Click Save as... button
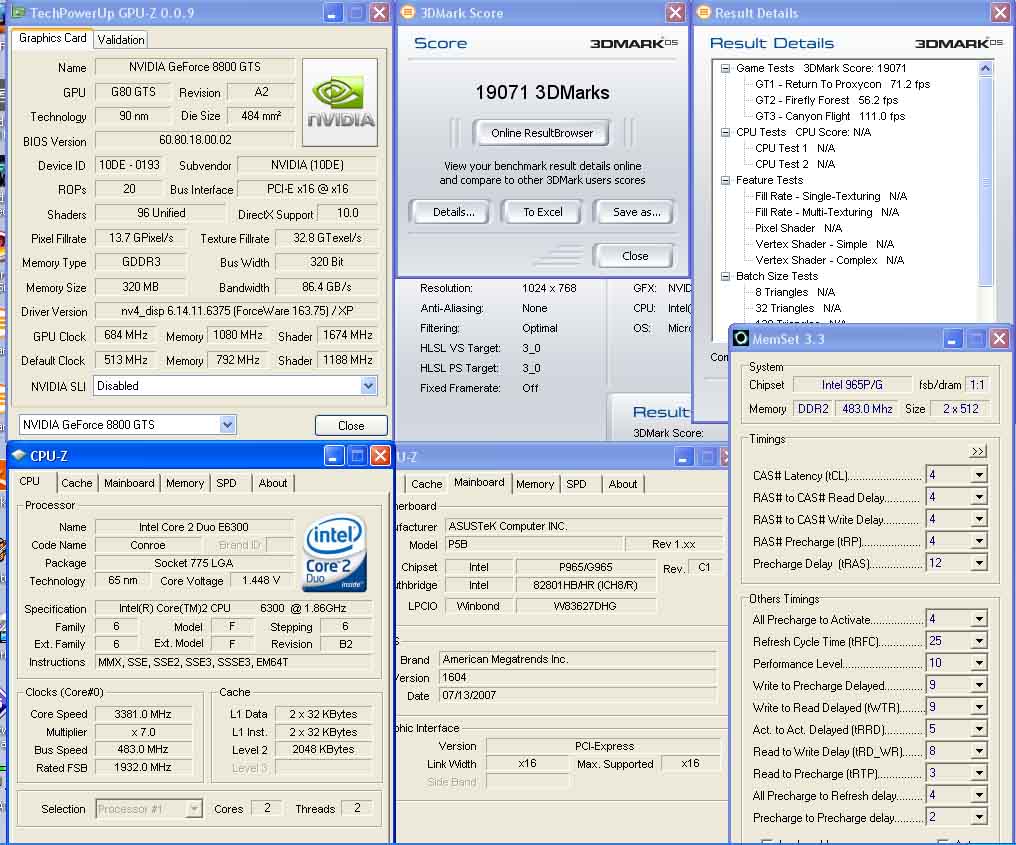The height and width of the screenshot is (845, 1016). pyautogui.click(x=636, y=212)
